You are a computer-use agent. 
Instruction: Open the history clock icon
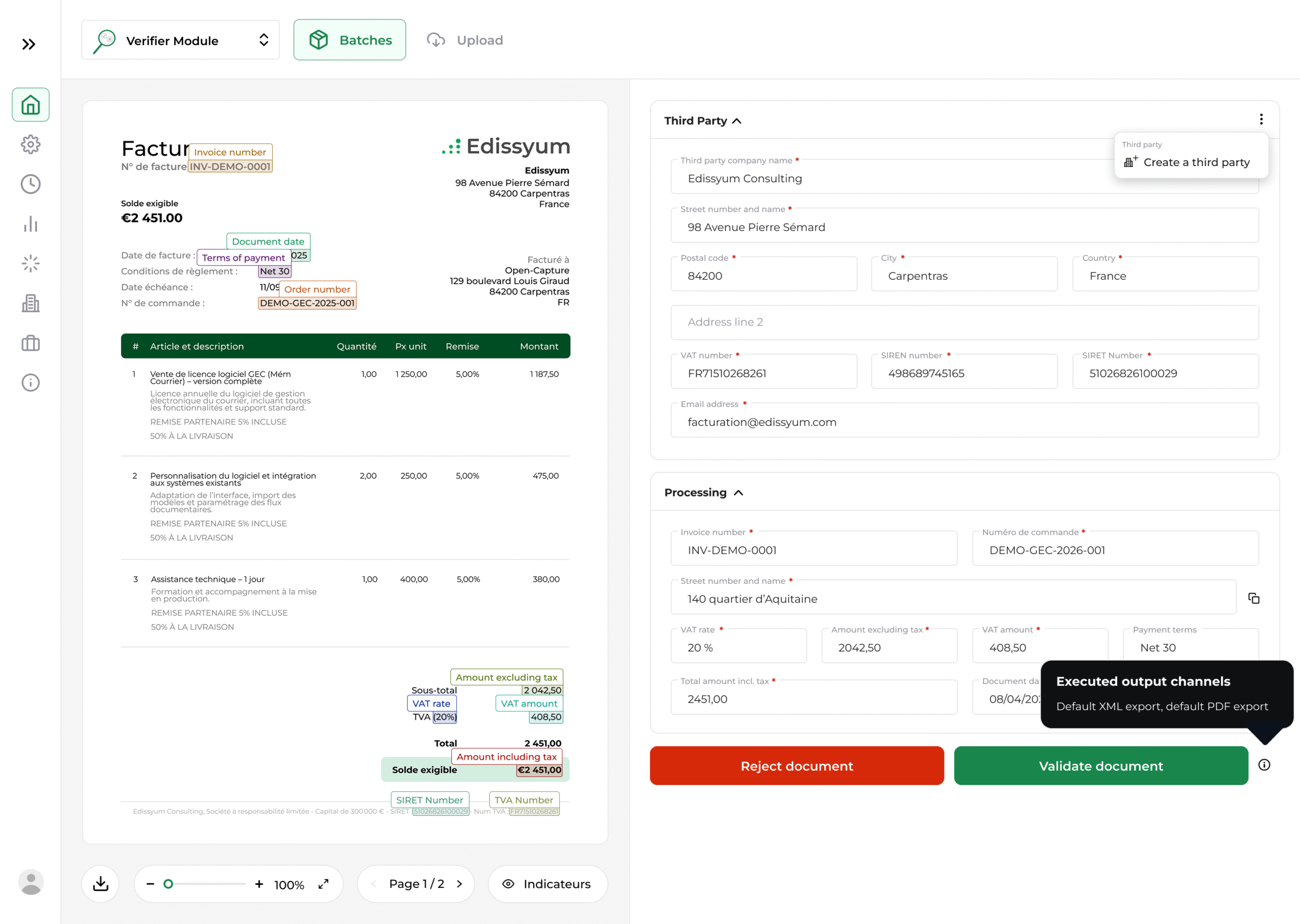click(x=30, y=184)
